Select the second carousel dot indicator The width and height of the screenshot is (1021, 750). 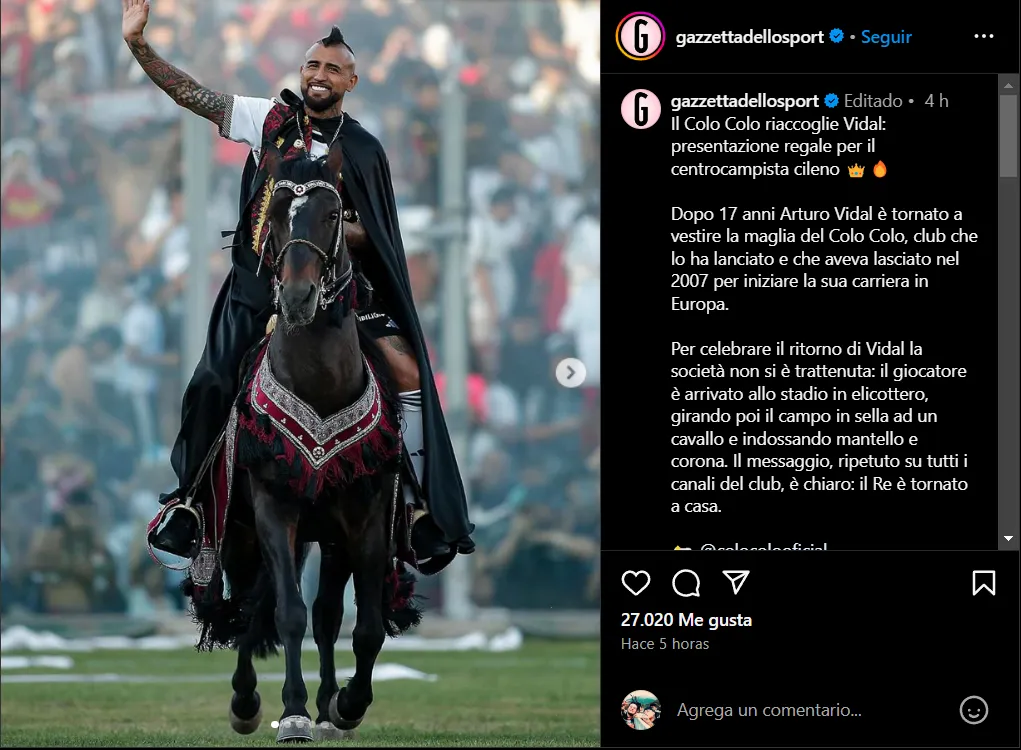point(287,723)
